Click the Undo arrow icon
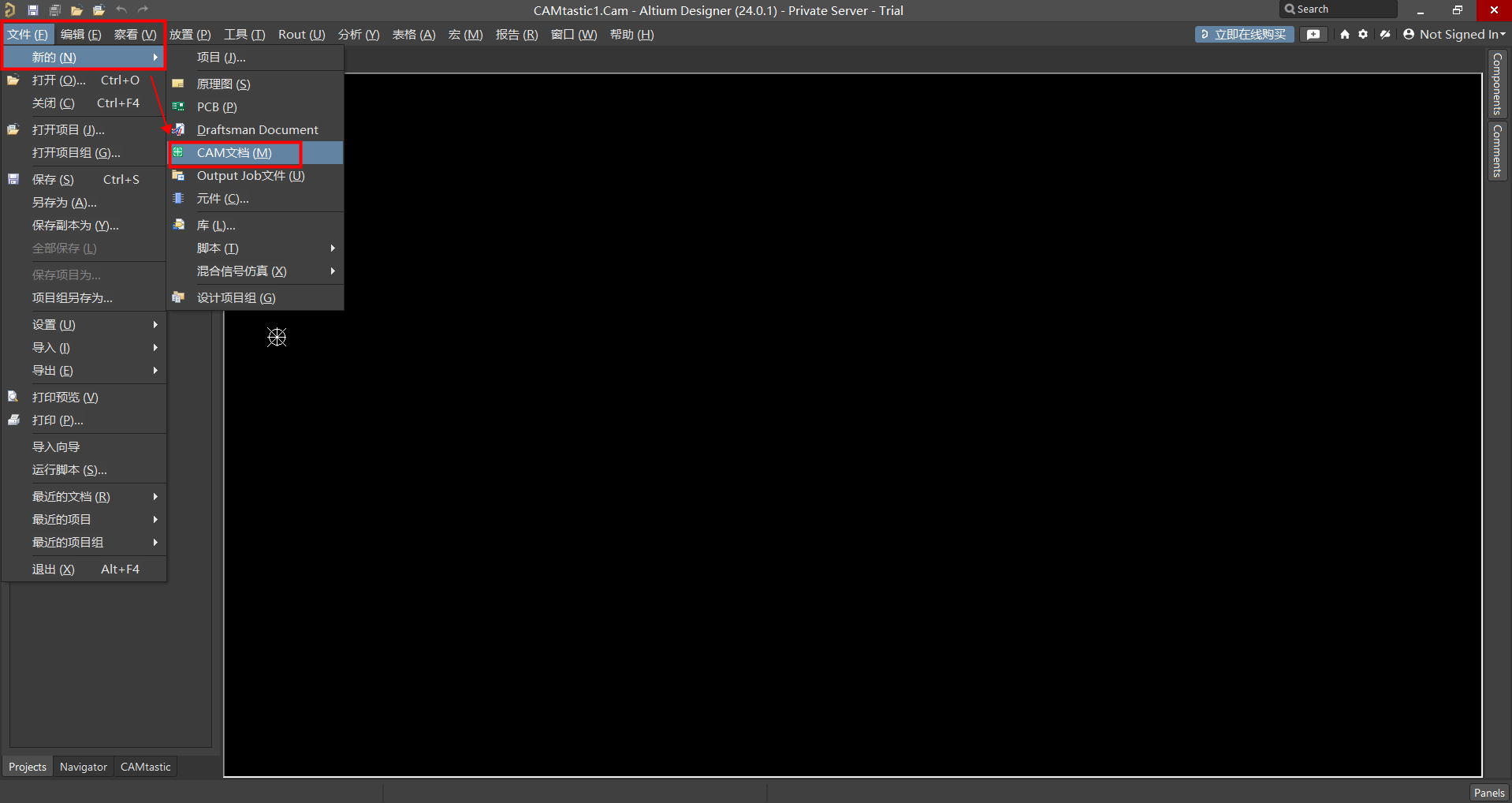The height and width of the screenshot is (803, 1512). [121, 10]
